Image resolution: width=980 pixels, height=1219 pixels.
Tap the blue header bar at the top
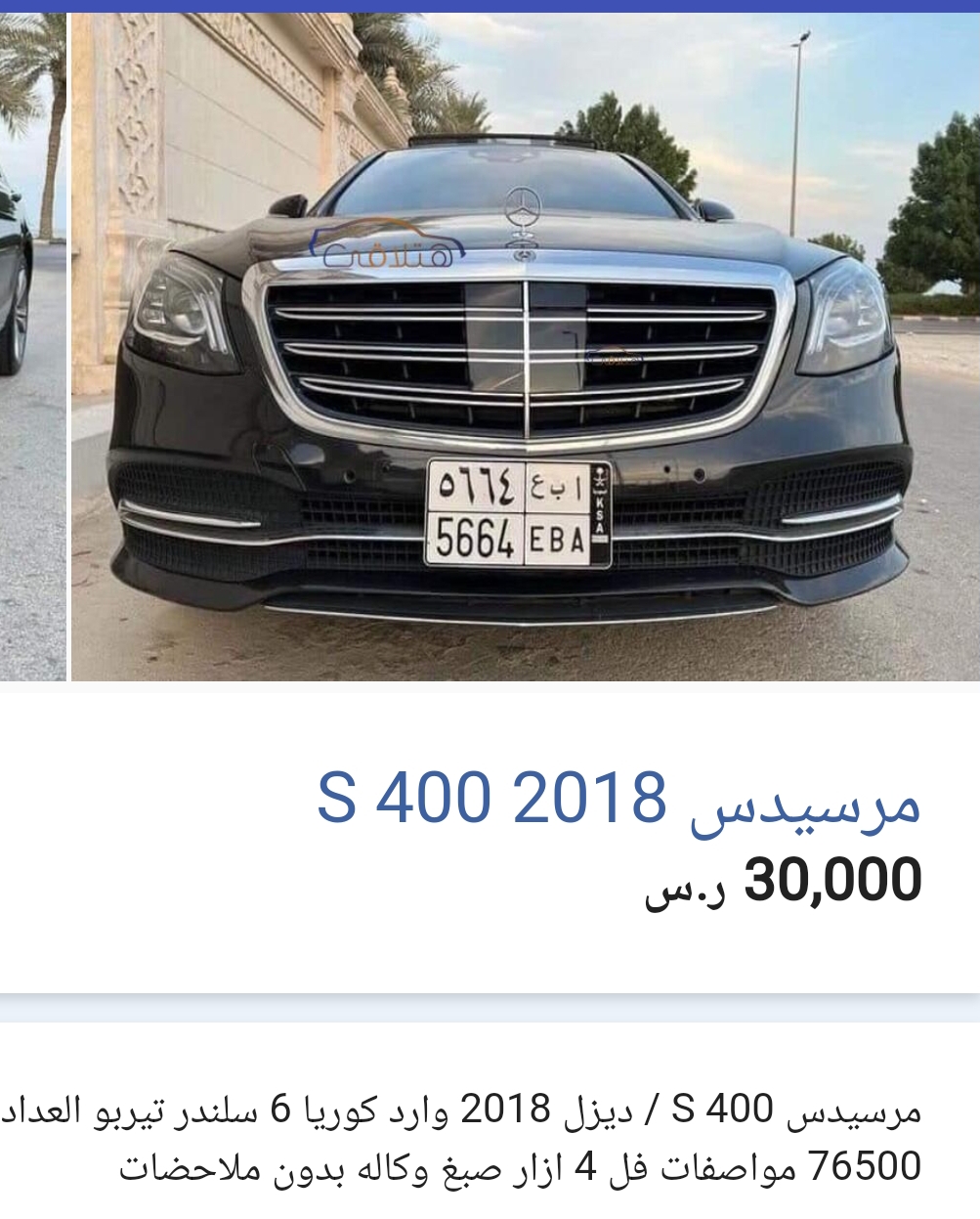pyautogui.click(x=490, y=6)
